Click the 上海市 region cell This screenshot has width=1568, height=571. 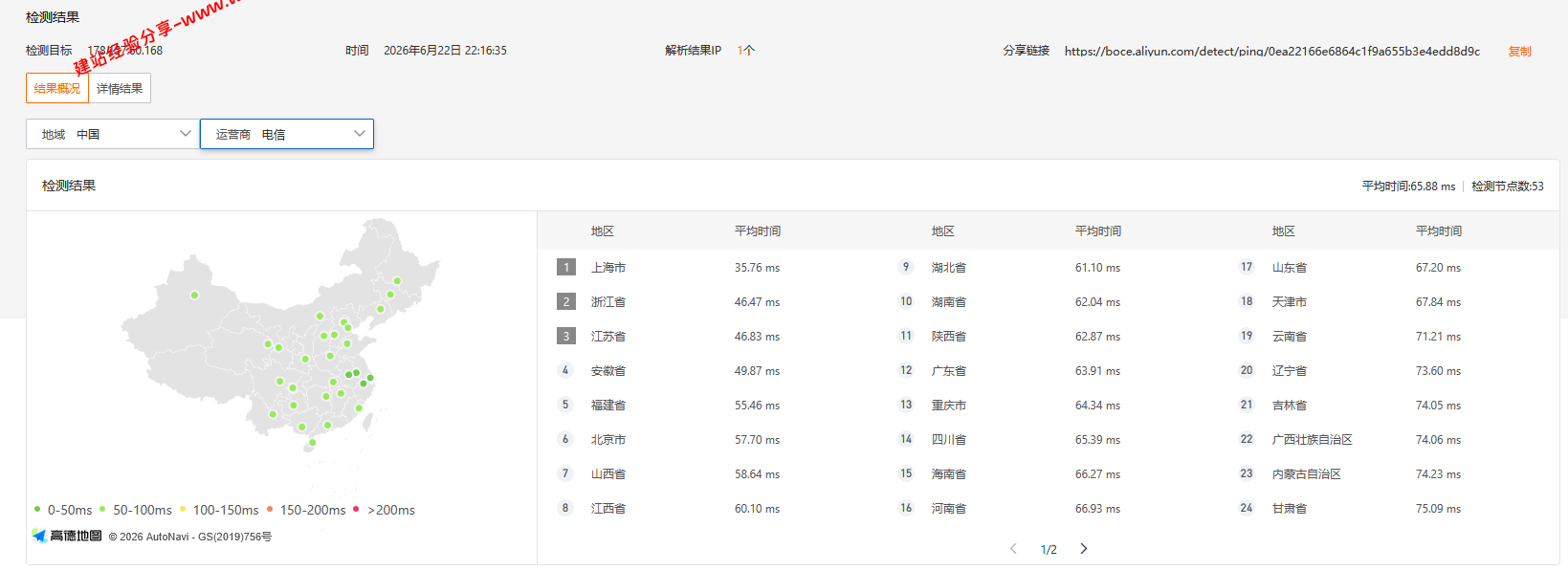coord(608,268)
